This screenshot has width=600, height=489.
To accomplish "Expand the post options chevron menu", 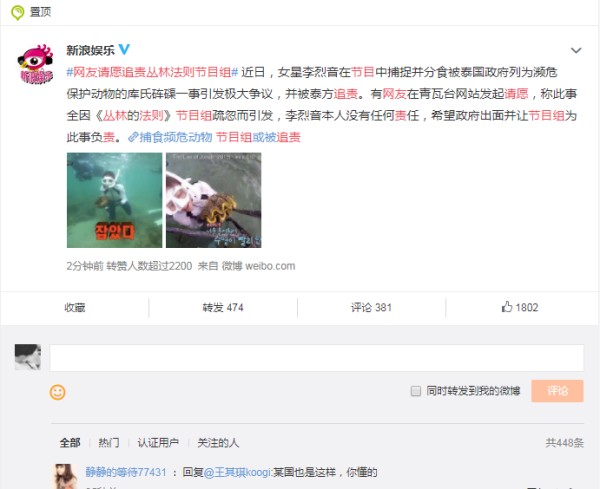I will coord(576,50).
